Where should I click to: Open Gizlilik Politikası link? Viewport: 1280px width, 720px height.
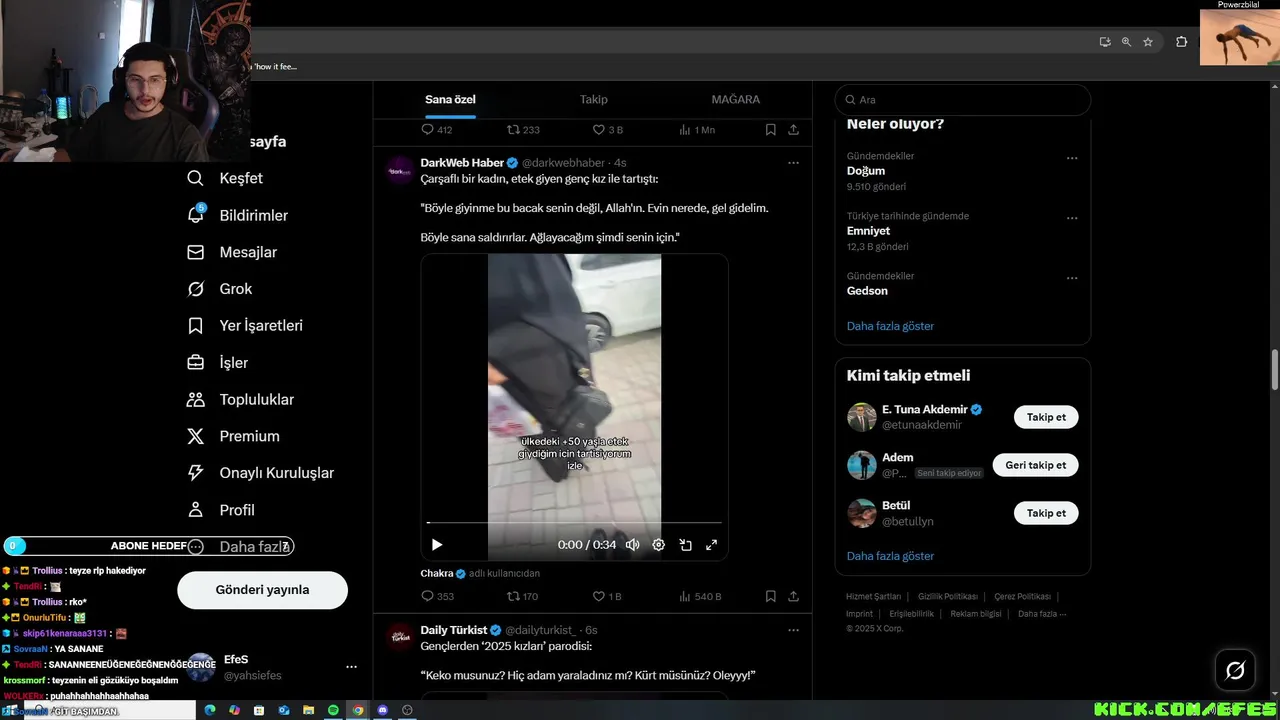click(948, 596)
